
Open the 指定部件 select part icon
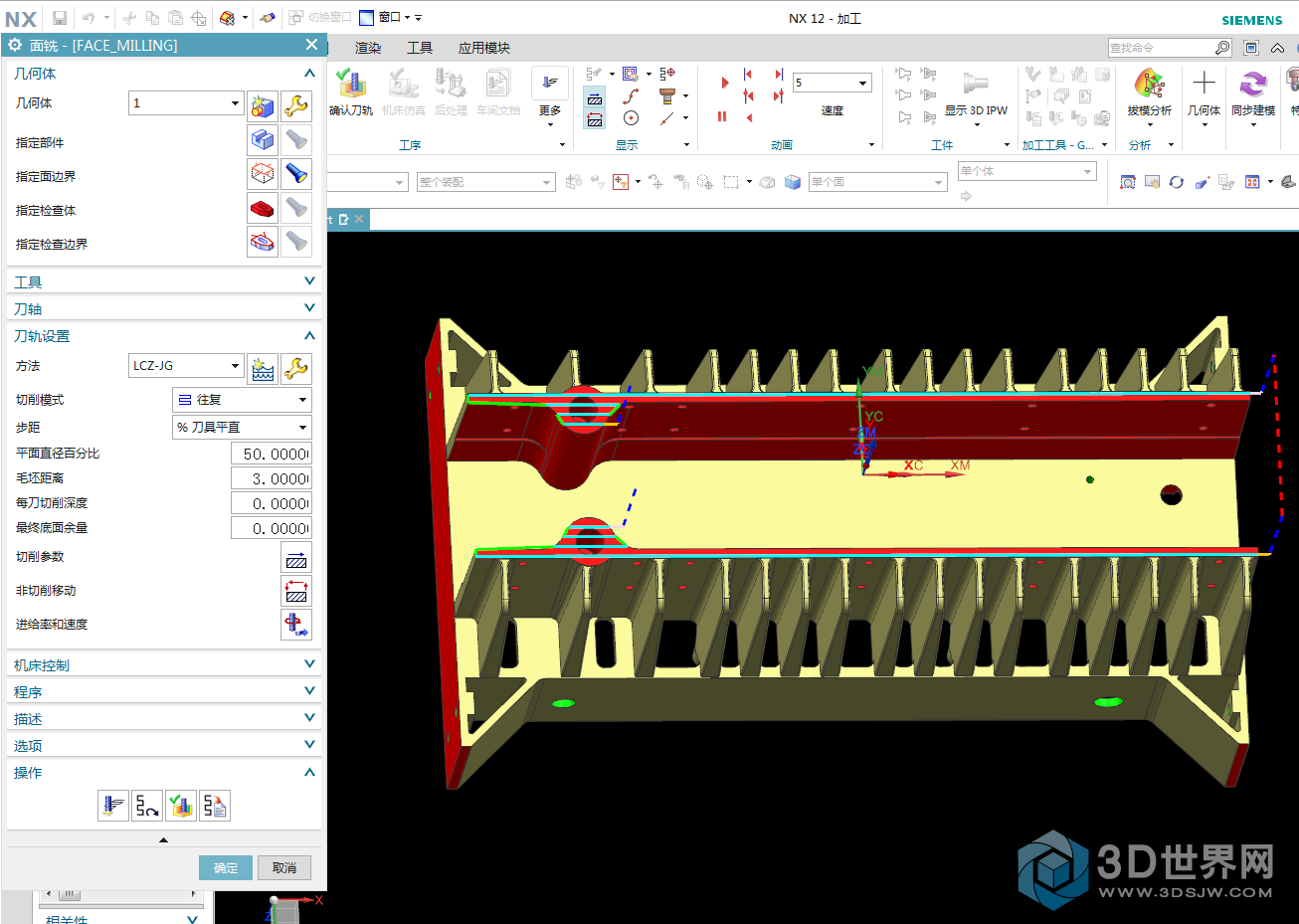(263, 140)
